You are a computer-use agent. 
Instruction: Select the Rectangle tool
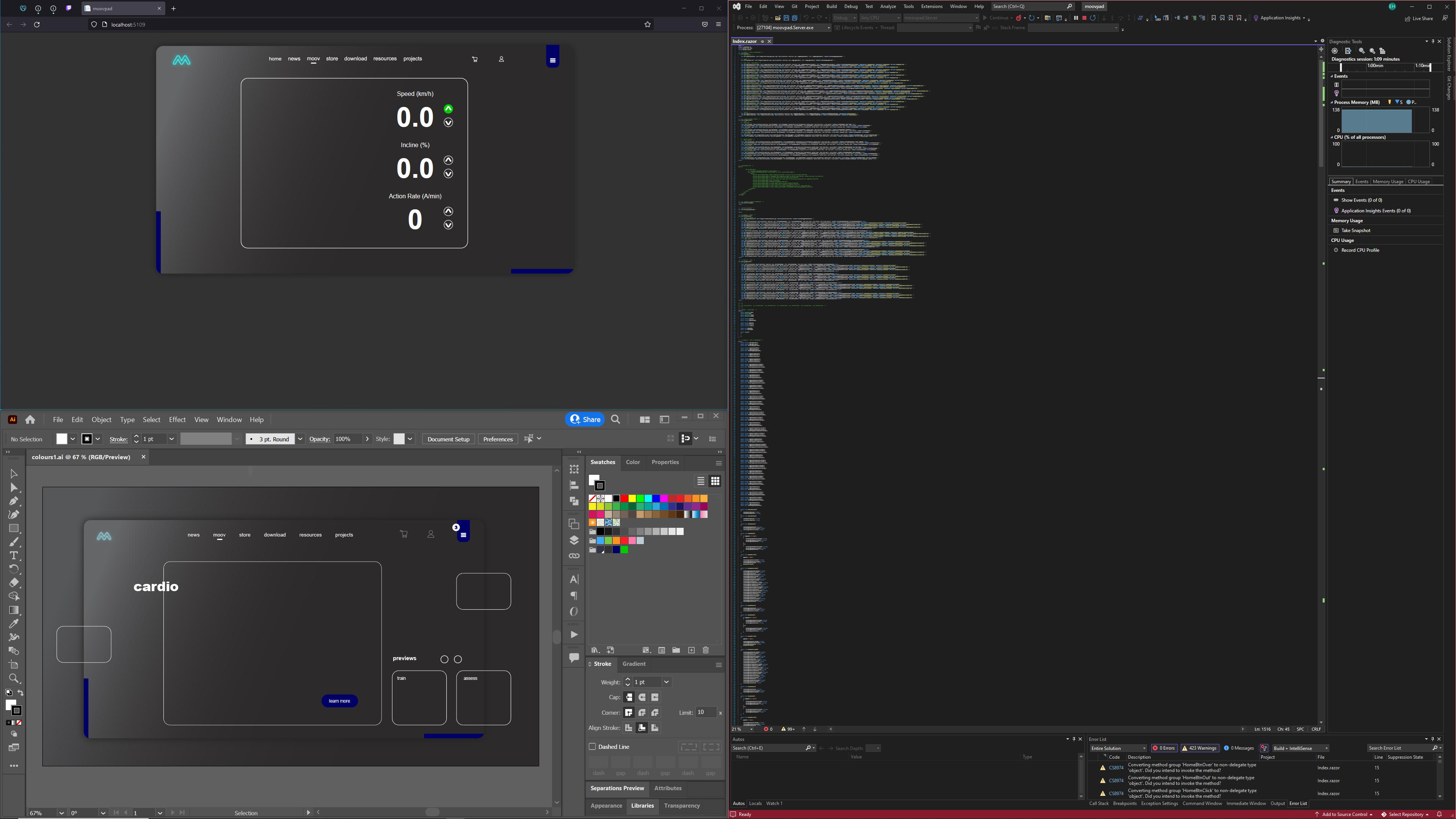click(x=14, y=529)
